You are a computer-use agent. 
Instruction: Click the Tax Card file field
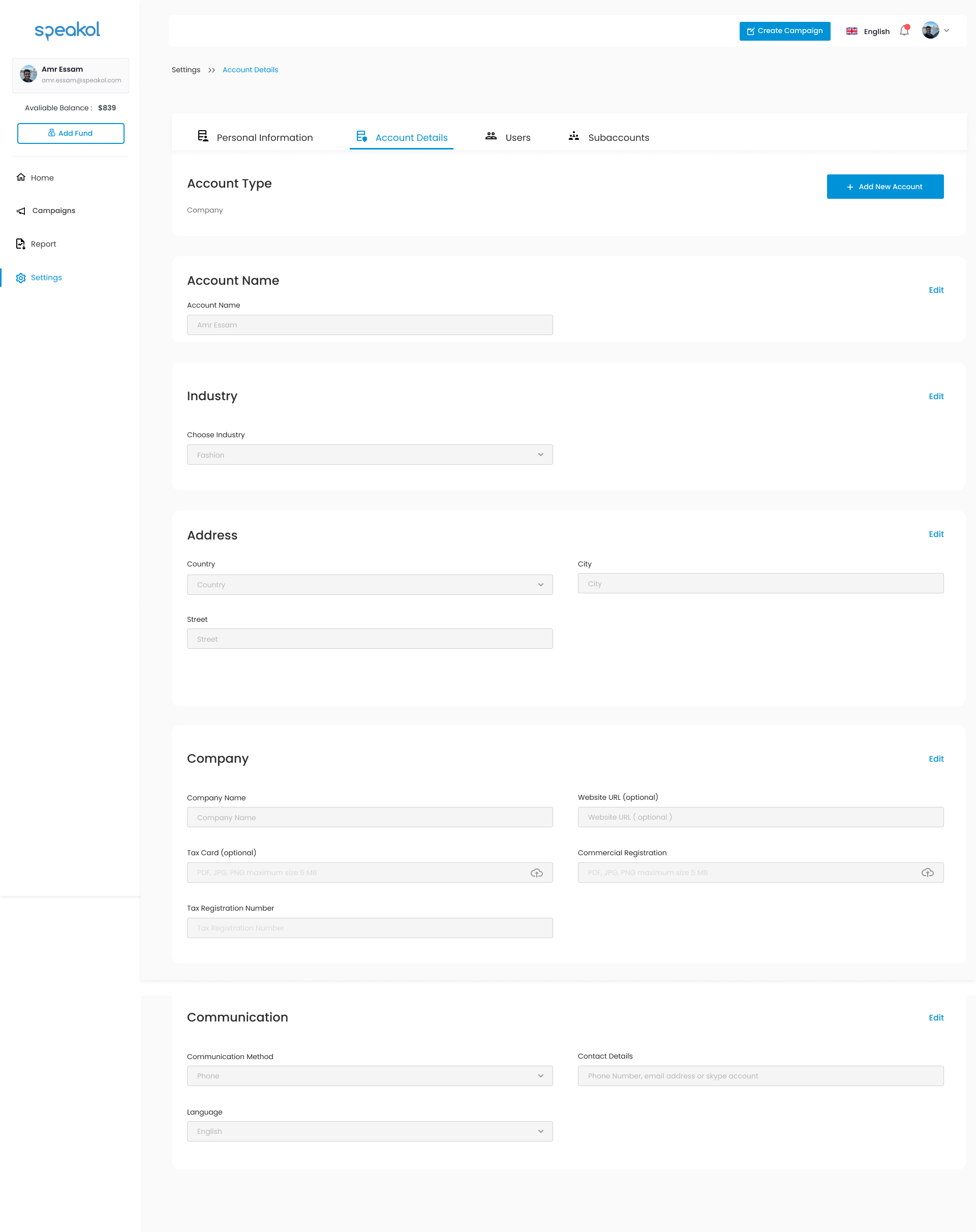coord(370,873)
